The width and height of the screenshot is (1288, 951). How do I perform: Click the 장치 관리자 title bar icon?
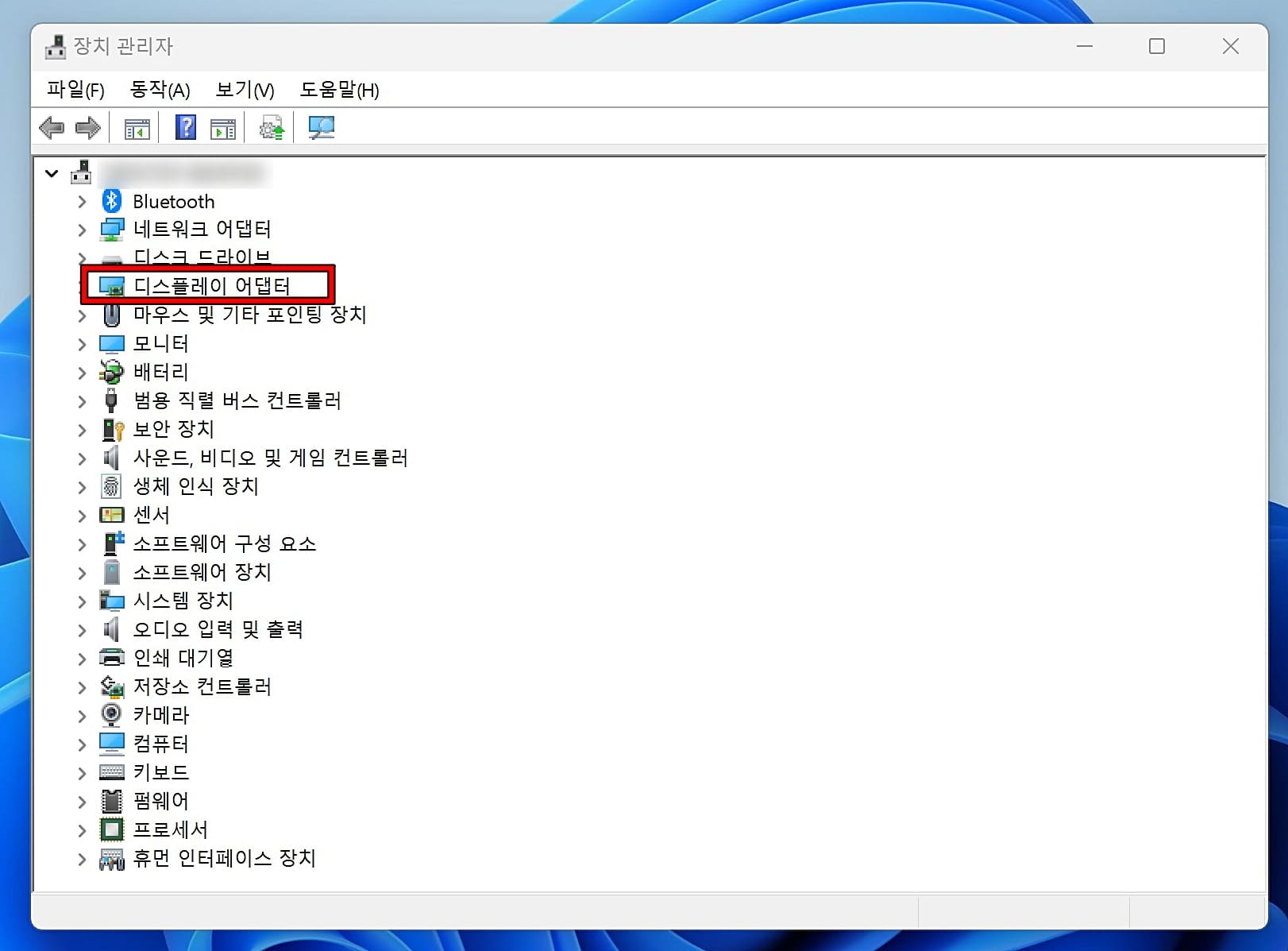pos(56,47)
